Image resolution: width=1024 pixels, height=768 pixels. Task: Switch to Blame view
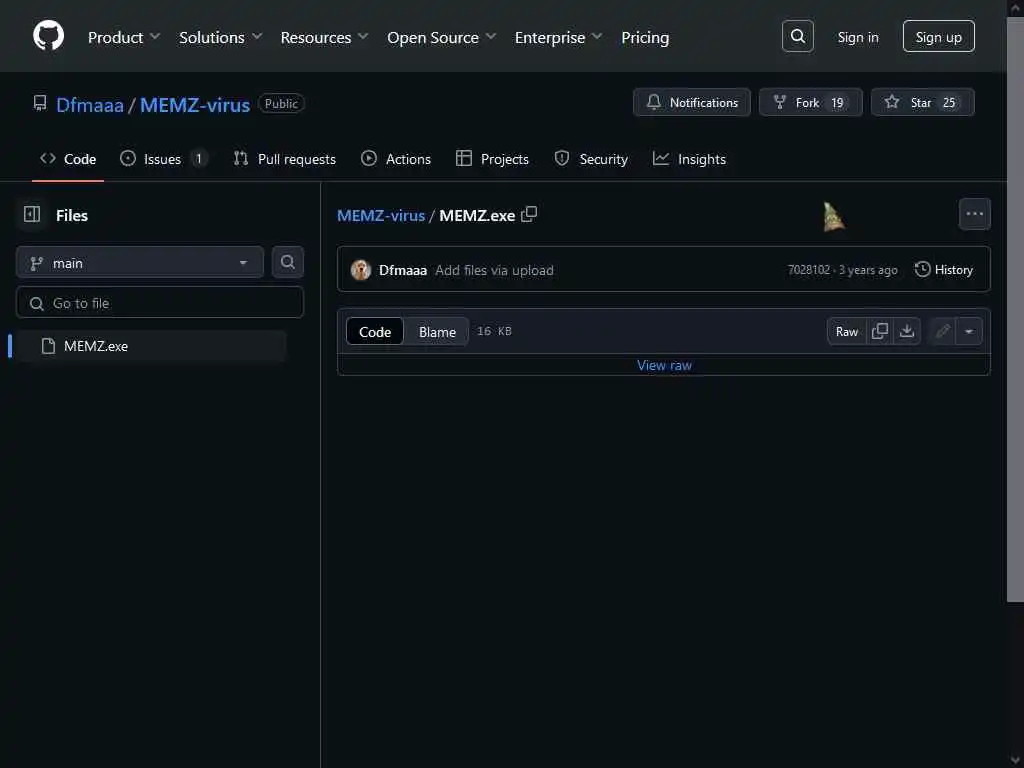(x=437, y=332)
